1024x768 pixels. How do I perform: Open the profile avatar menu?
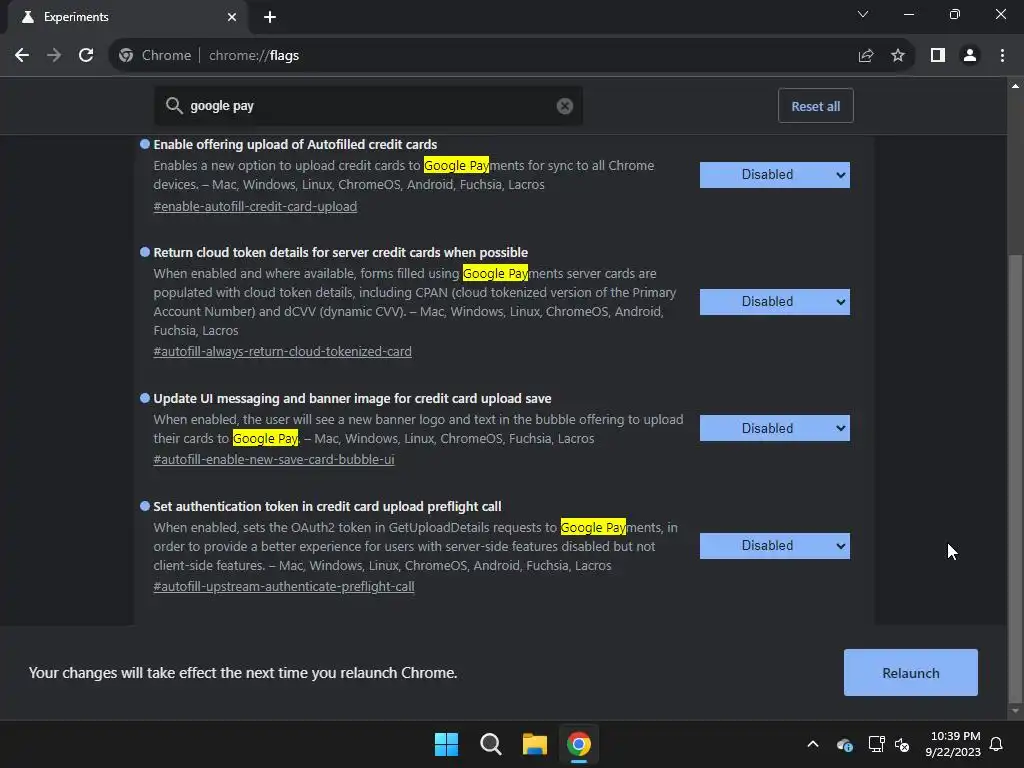pos(970,56)
